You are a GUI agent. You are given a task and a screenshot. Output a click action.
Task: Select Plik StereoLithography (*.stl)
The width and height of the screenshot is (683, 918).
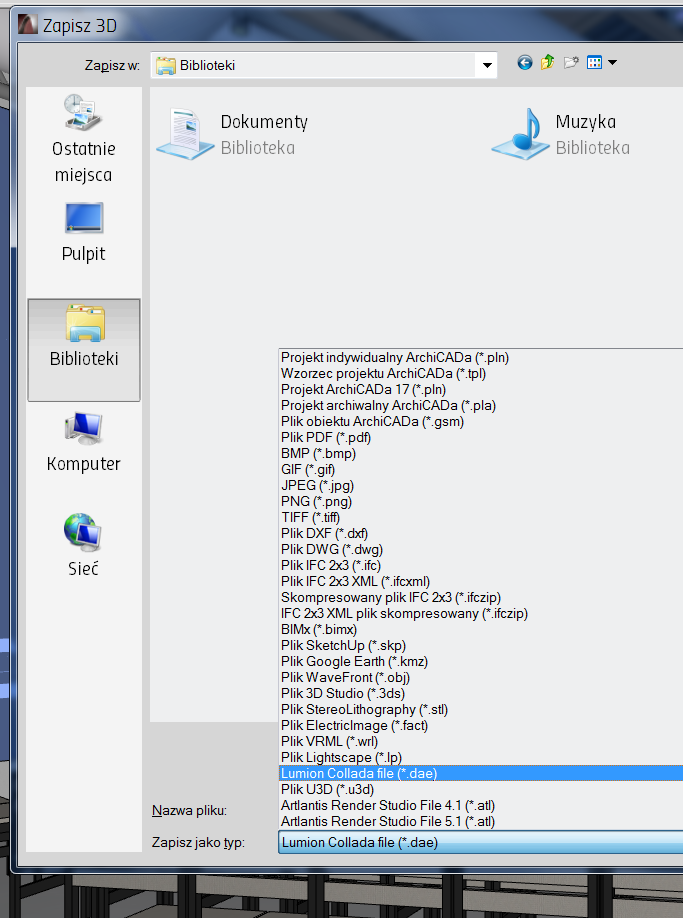pyautogui.click(x=480, y=710)
